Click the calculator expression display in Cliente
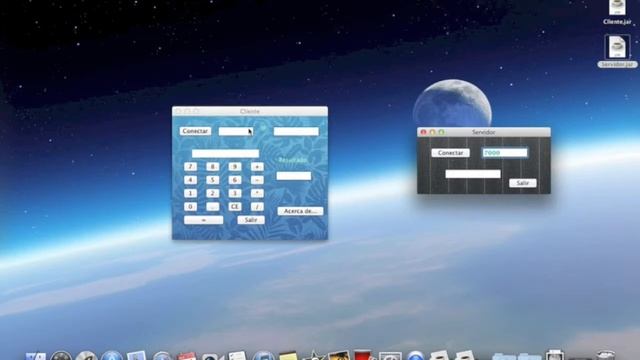640x360 pixels. click(225, 153)
